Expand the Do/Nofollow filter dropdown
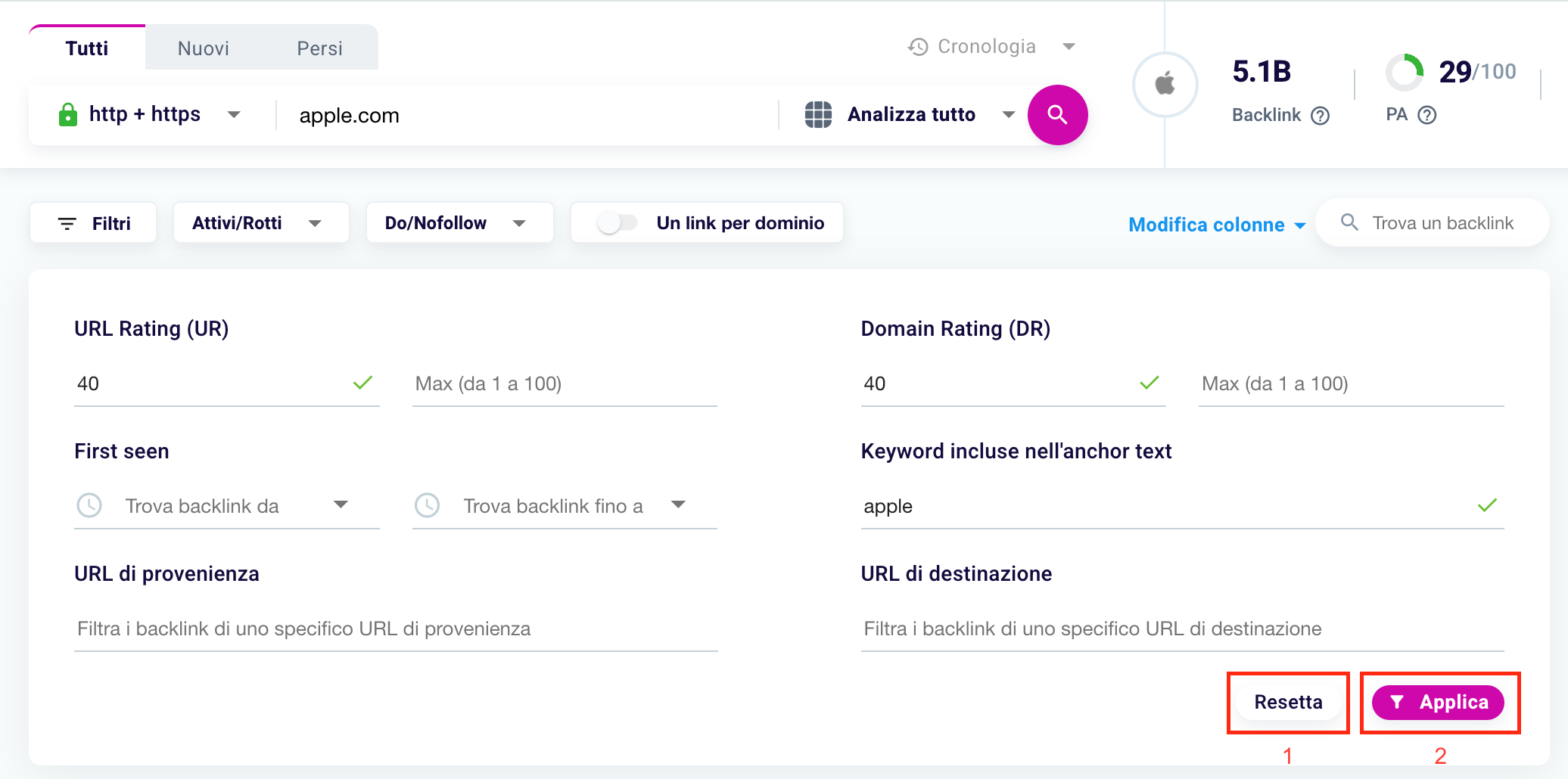The height and width of the screenshot is (779, 1568). click(x=459, y=223)
